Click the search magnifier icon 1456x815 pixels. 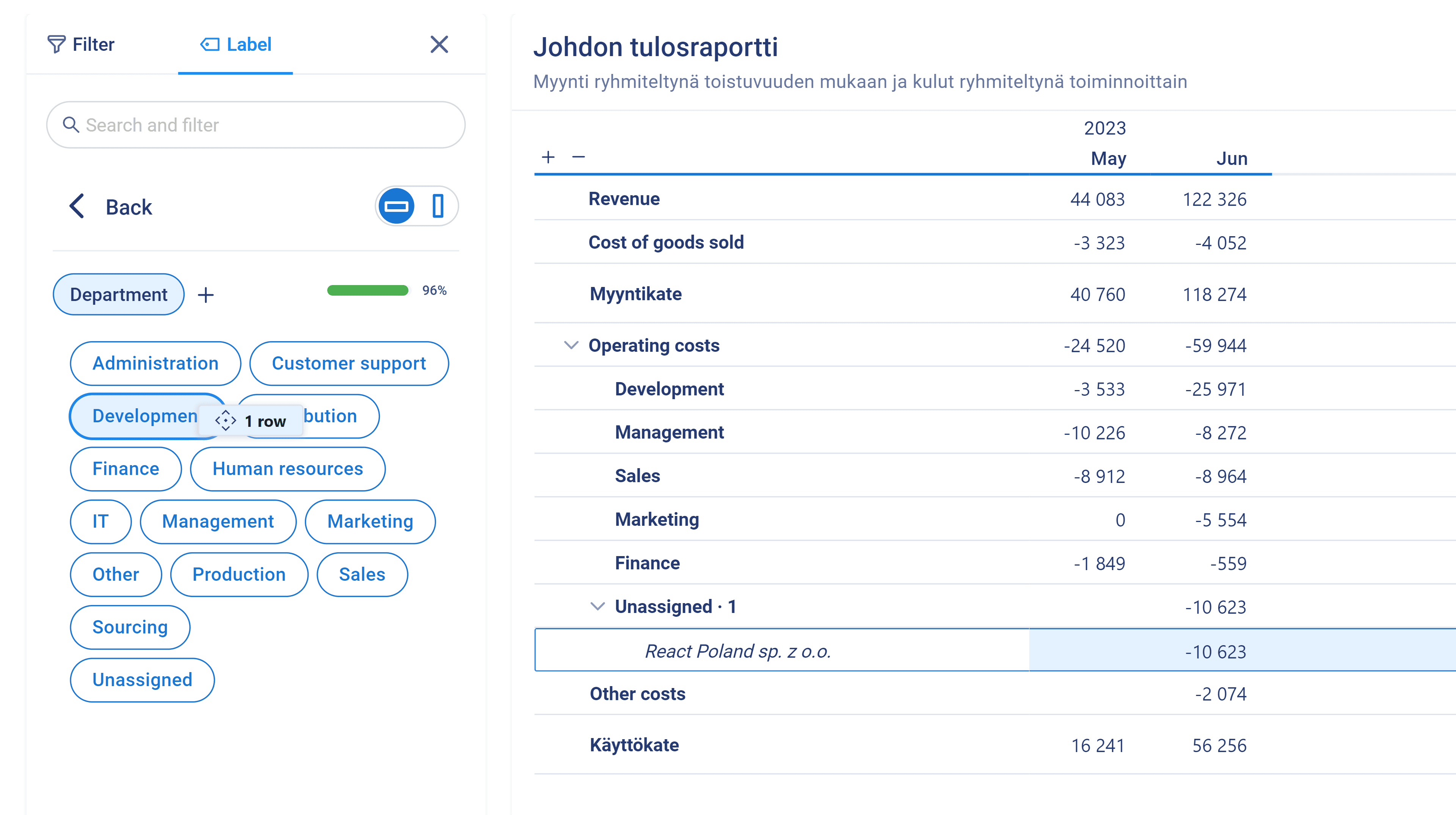tap(71, 125)
